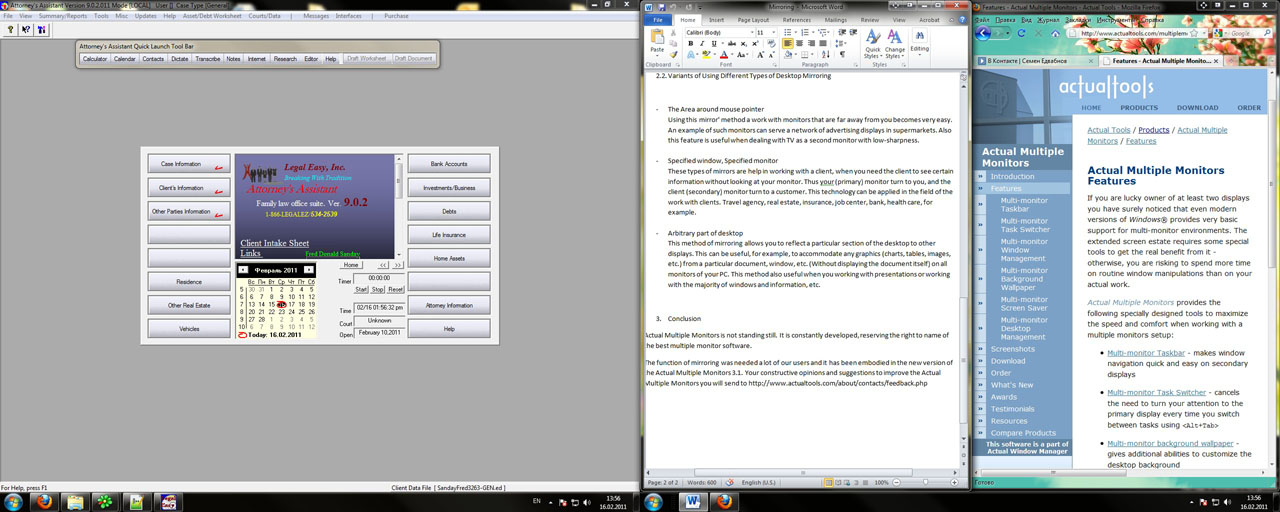Click PRODUCTS in actualtools site navigation
The image size is (1280, 512).
pos(1139,107)
